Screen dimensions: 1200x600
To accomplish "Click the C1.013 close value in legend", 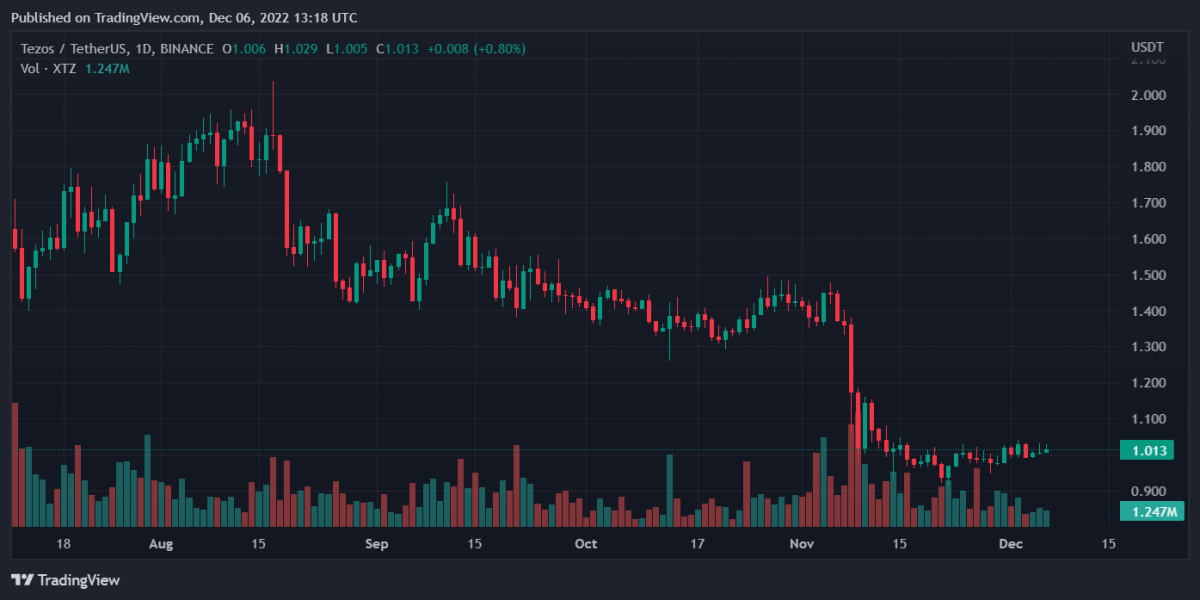I will point(396,49).
